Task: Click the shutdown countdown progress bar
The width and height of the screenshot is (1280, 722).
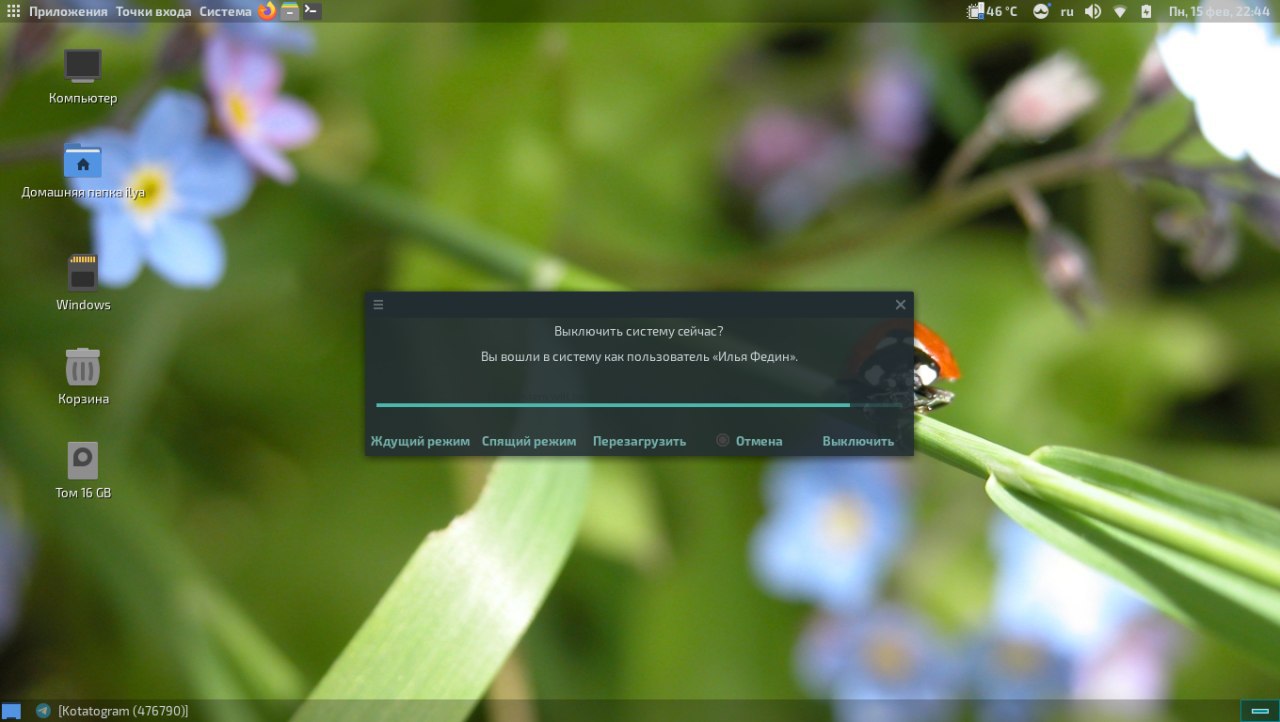Action: 639,405
